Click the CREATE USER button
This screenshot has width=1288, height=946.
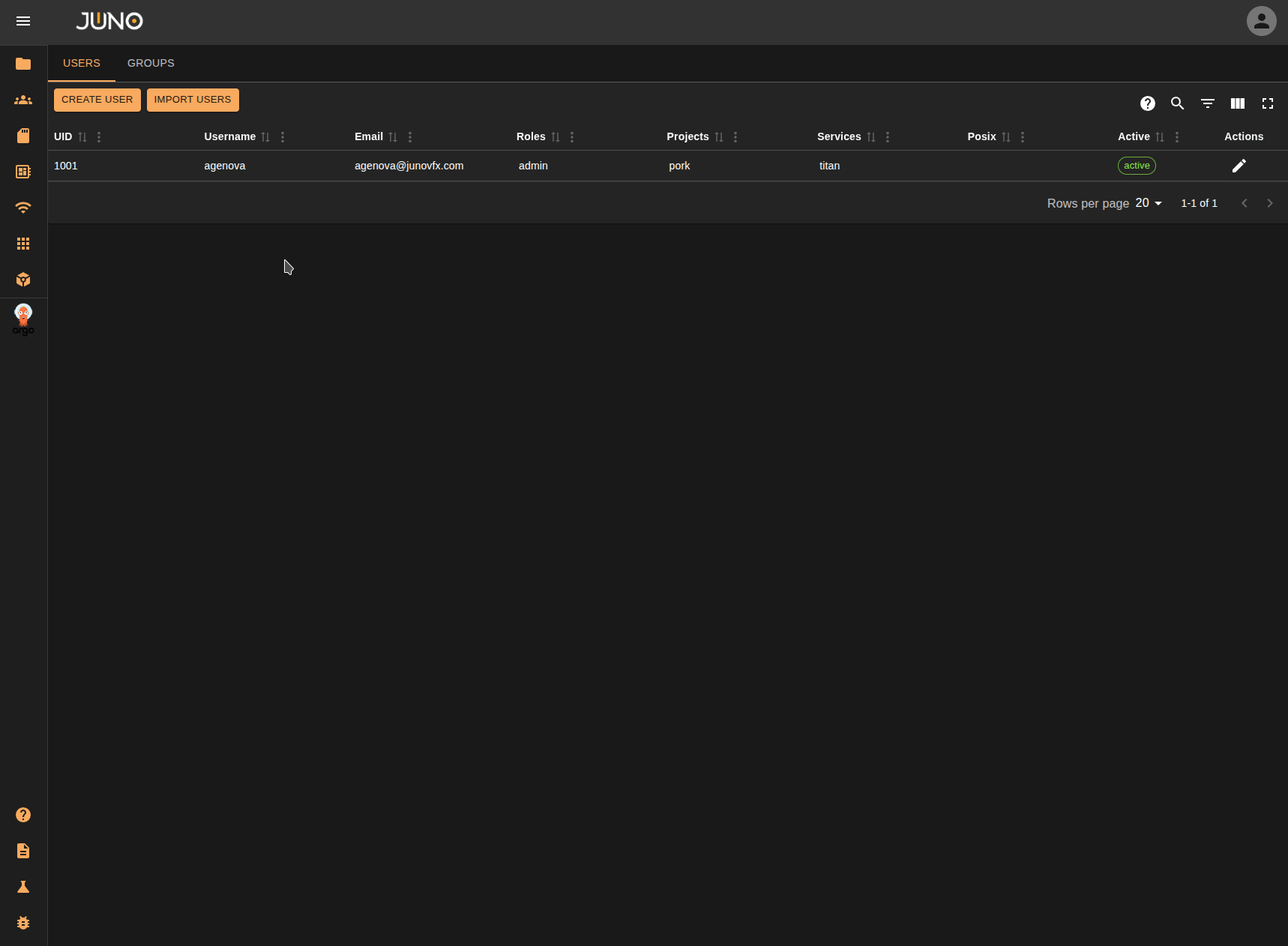tap(97, 99)
